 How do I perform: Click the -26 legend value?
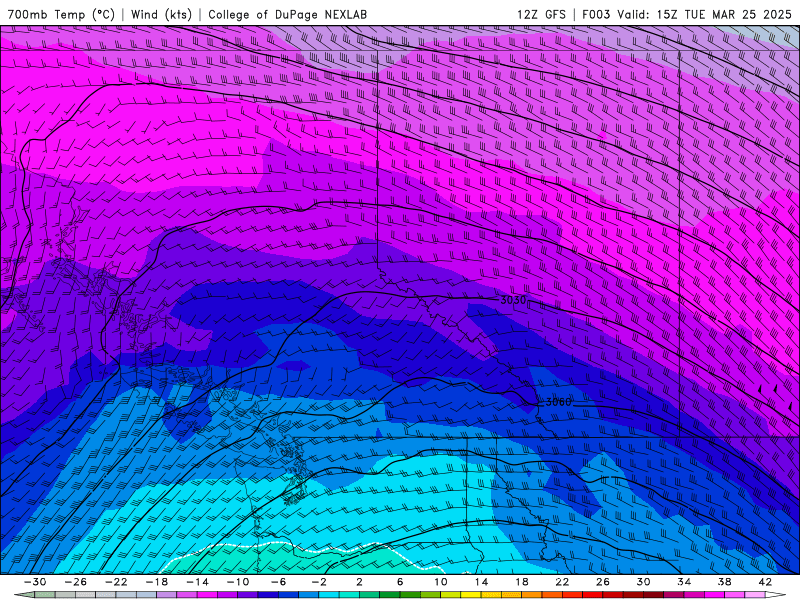coord(76,582)
